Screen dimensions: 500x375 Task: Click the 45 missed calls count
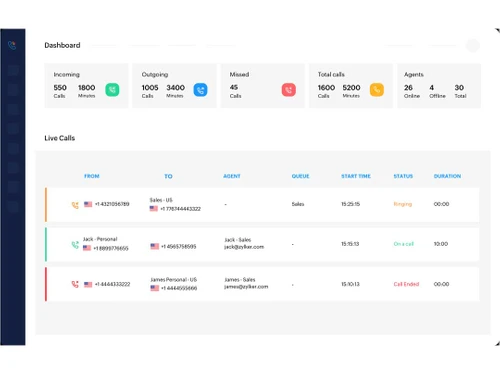[234, 87]
